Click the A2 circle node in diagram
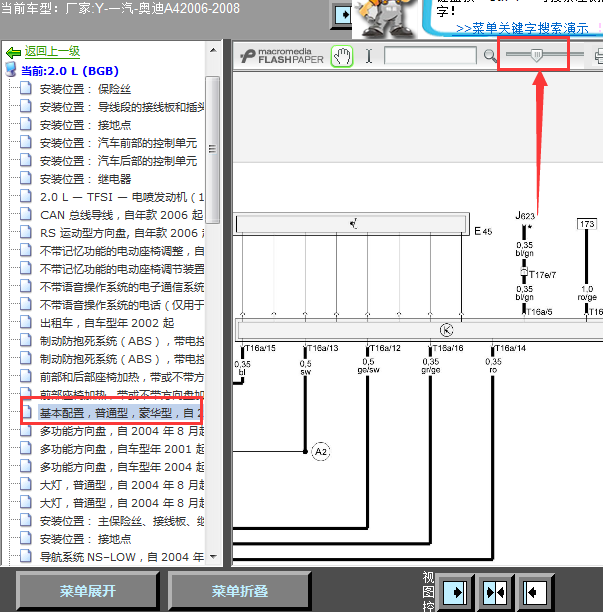The image size is (603, 612). (x=321, y=452)
